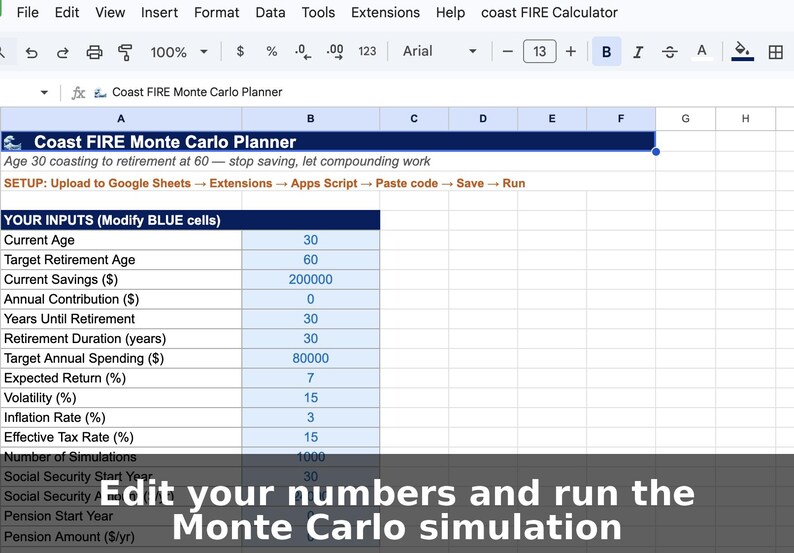The height and width of the screenshot is (553, 794).
Task: Select the Inflation Rate value 3
Action: click(310, 418)
